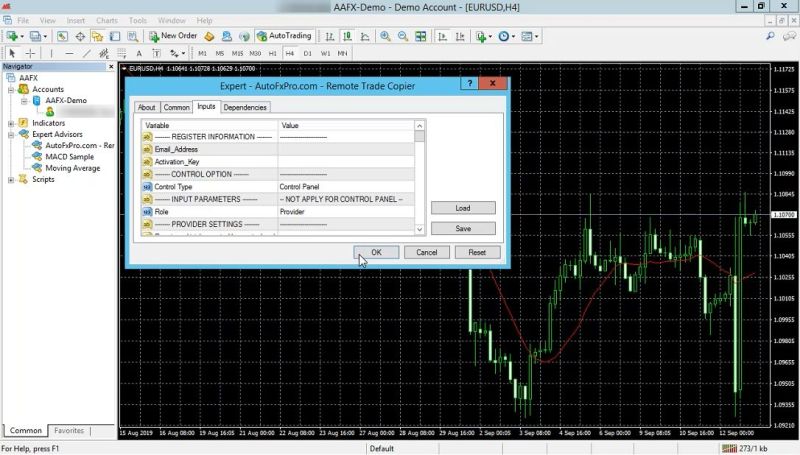Click the MACD Sample expert advisor
Image resolution: width=800 pixels, height=455 pixels.
click(x=69, y=157)
